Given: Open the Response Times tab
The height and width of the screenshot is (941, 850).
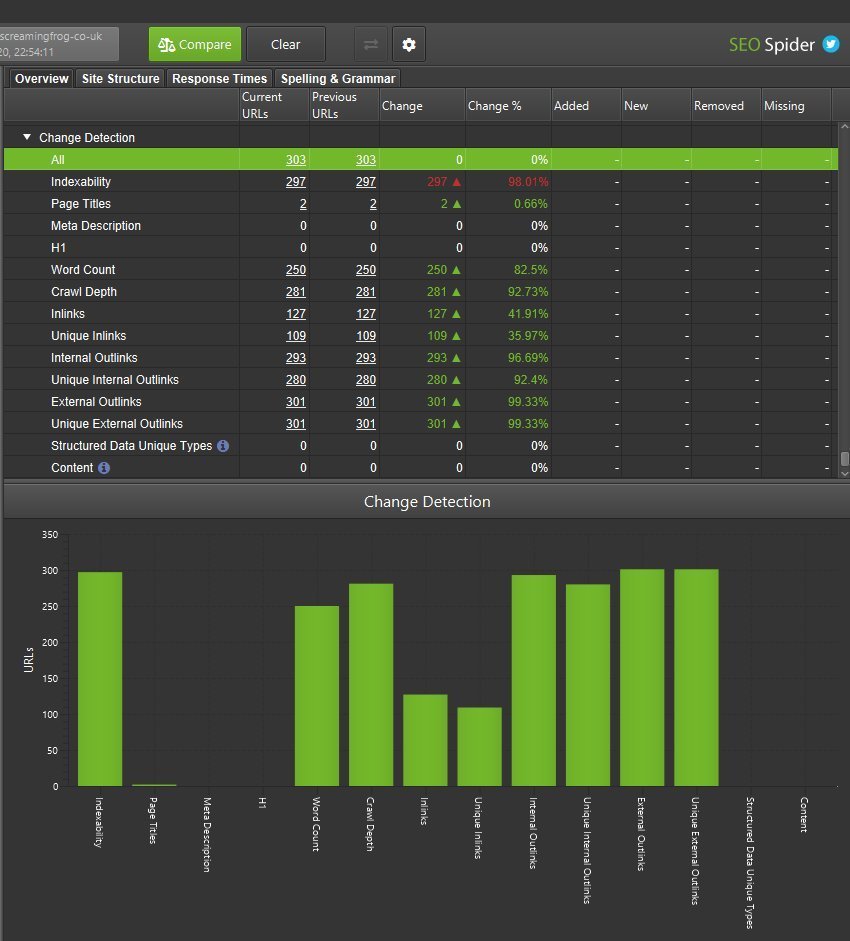Looking at the screenshot, I should (x=219, y=78).
